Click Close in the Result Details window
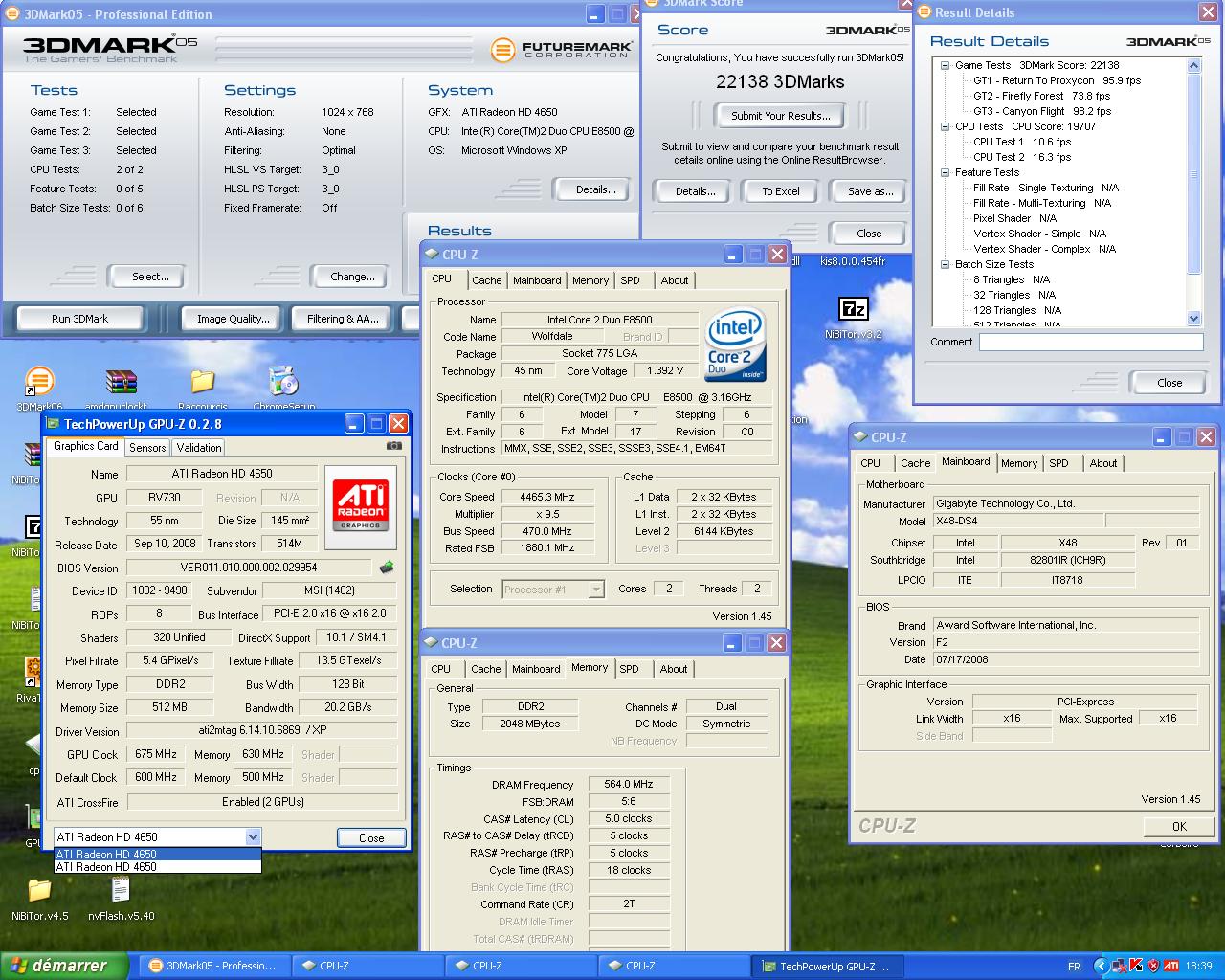Screen dimensions: 1225x980 1169,383
